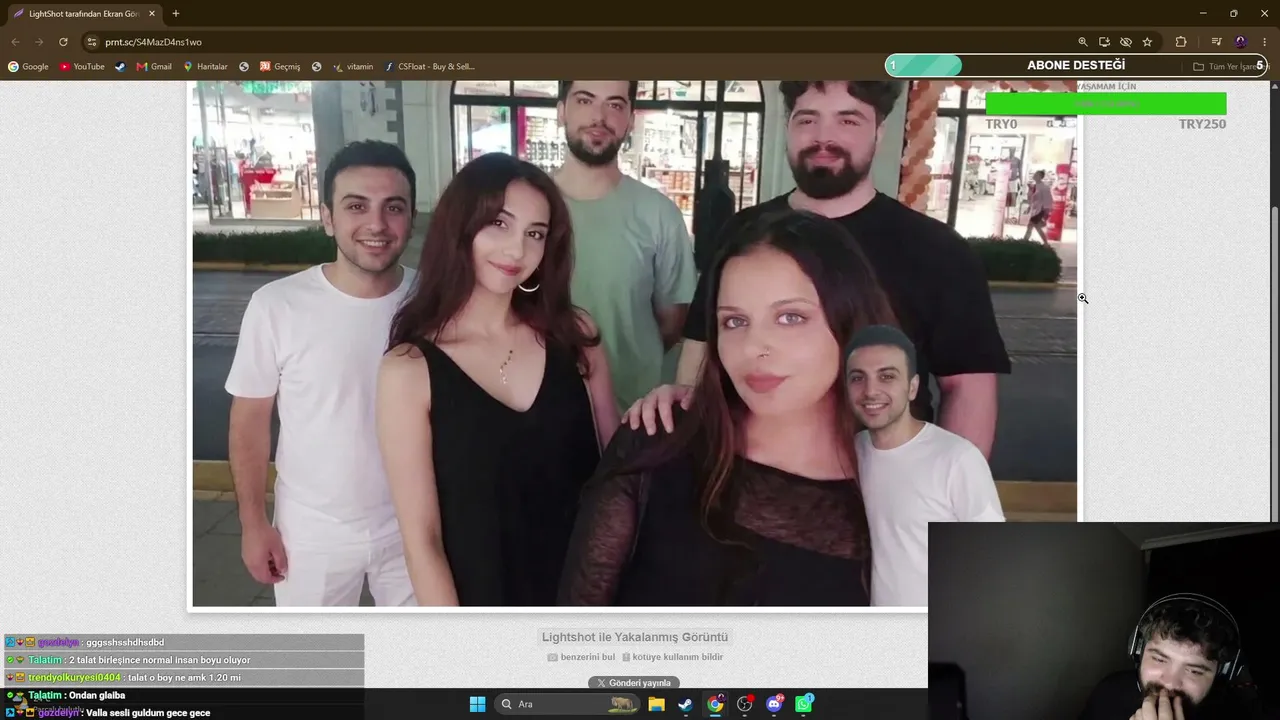The image size is (1280, 720).
Task: Open the Google bookmark
Action: [28, 67]
